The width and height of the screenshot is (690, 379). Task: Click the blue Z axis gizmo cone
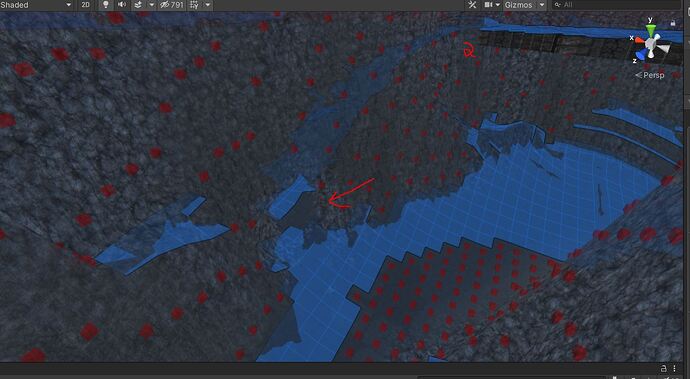click(642, 54)
